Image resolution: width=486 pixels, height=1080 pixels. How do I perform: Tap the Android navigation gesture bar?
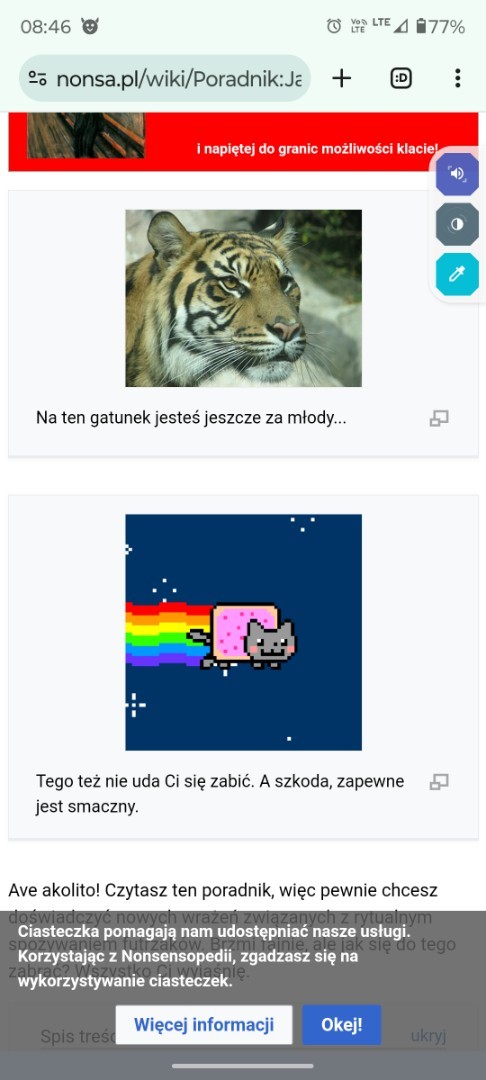pos(243,1066)
